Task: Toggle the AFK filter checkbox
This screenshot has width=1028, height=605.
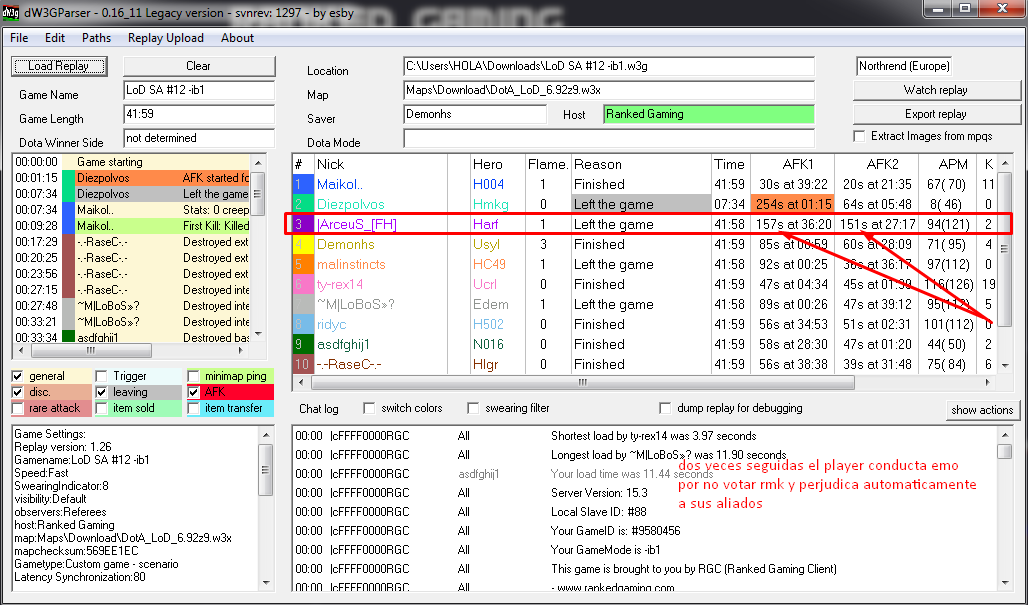Action: pos(193,392)
